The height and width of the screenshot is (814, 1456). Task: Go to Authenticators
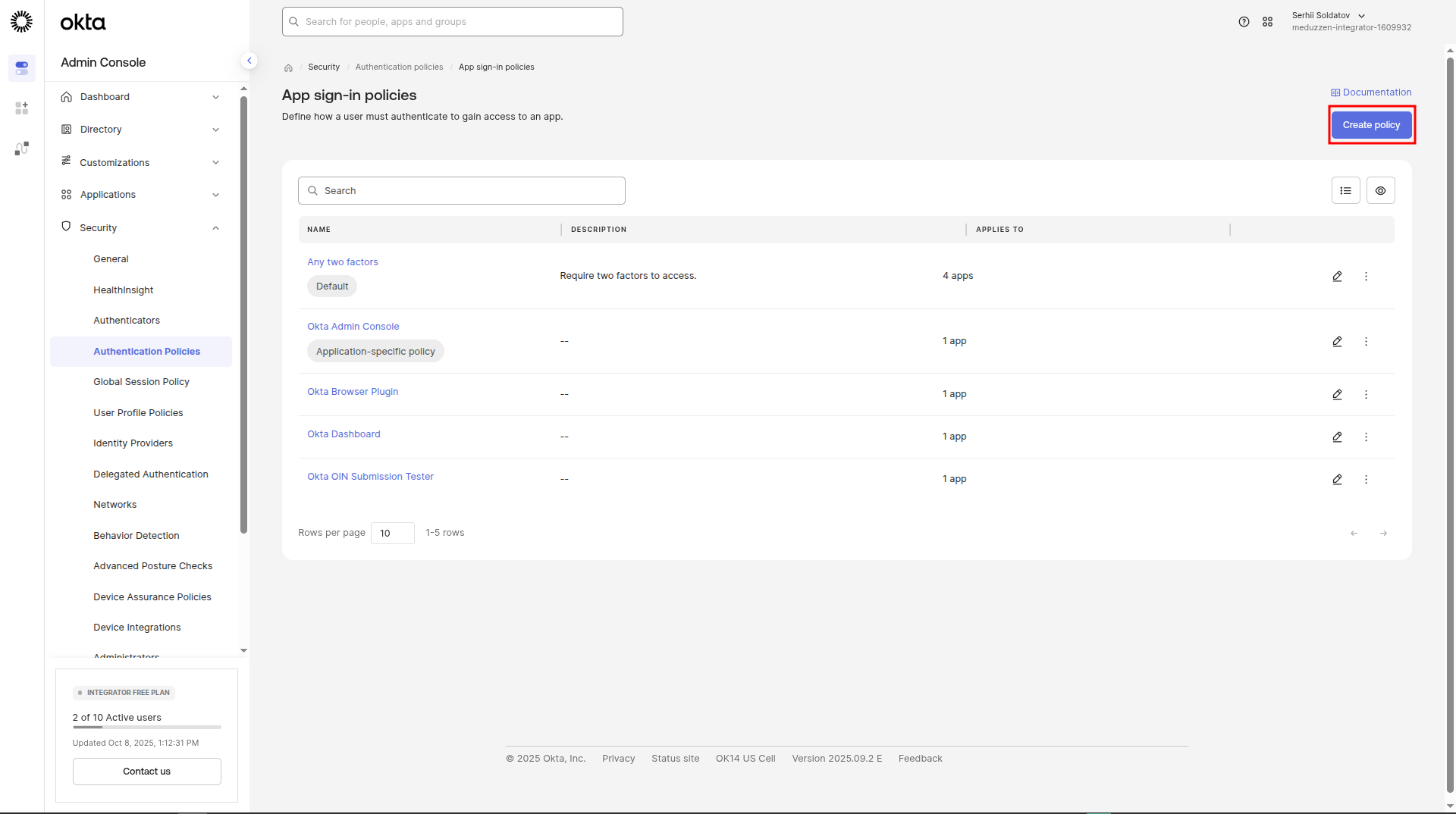pyautogui.click(x=127, y=321)
